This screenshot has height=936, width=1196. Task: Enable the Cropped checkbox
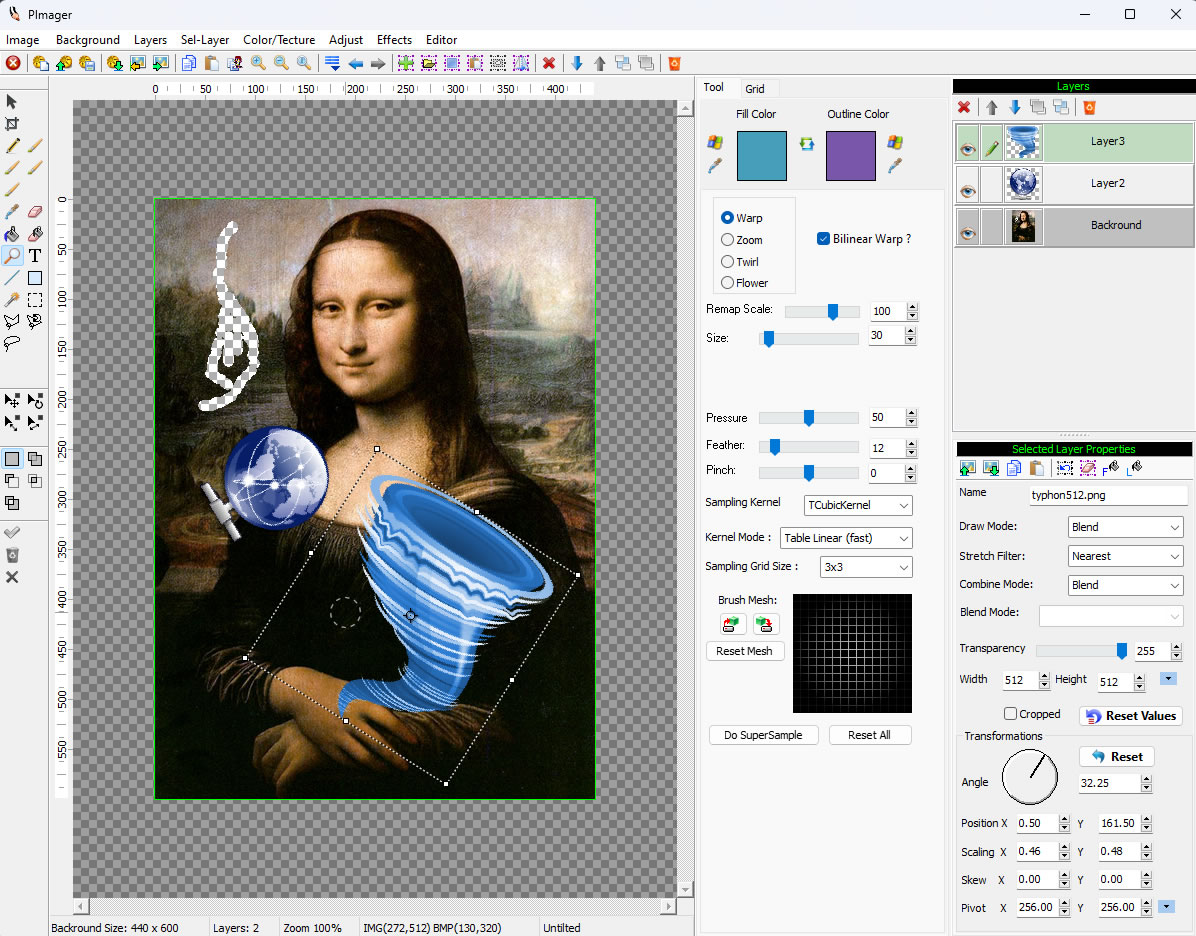[1010, 714]
